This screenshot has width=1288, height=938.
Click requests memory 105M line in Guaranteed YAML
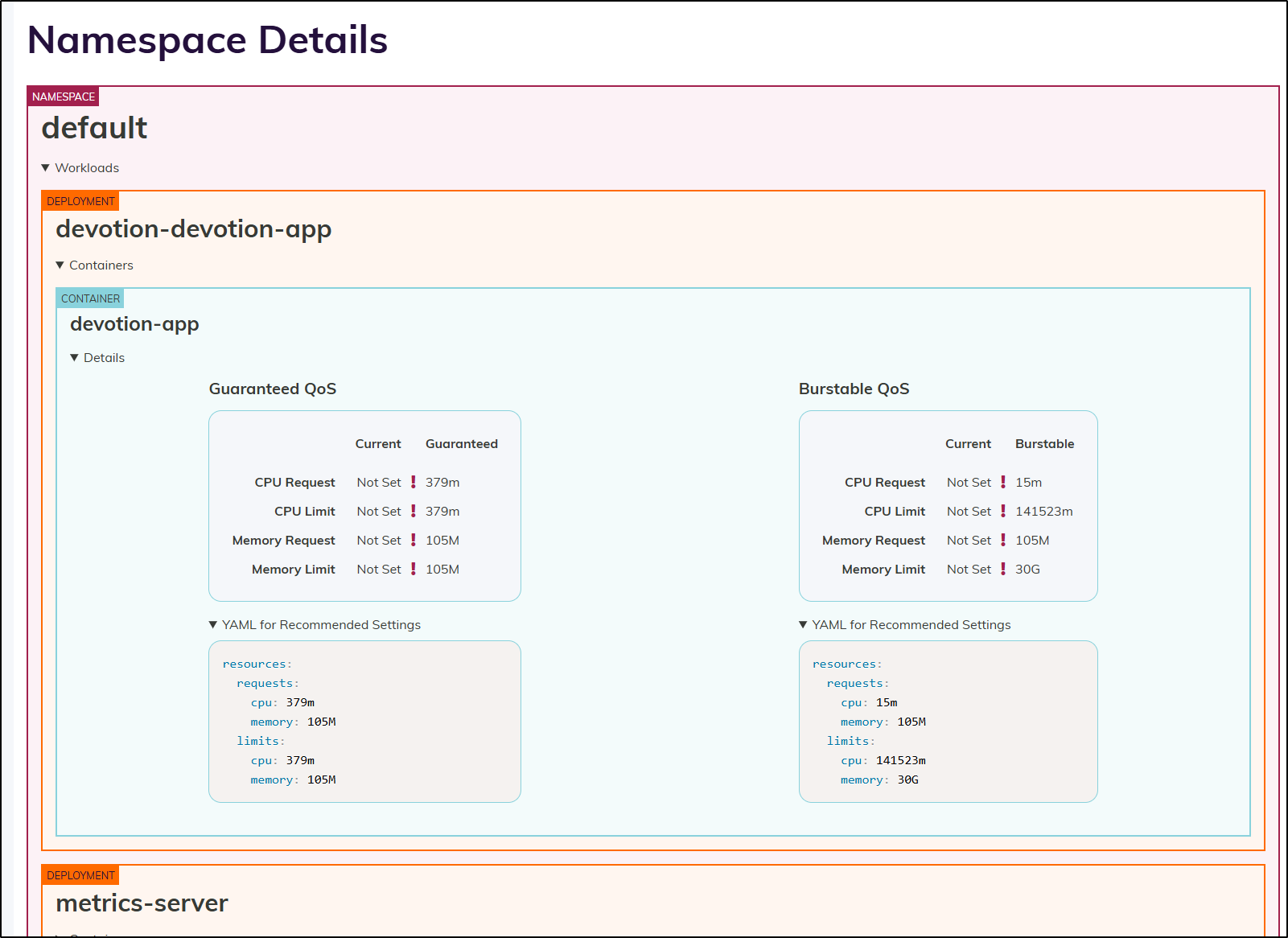tap(293, 722)
